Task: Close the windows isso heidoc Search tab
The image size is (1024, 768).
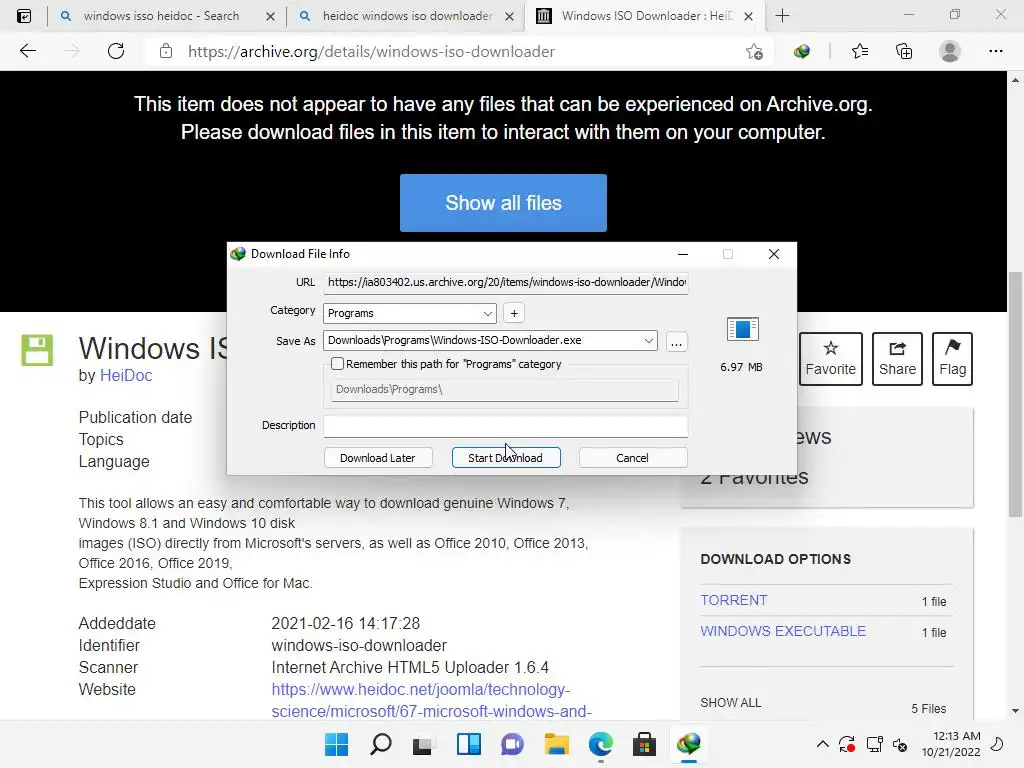Action: click(270, 16)
